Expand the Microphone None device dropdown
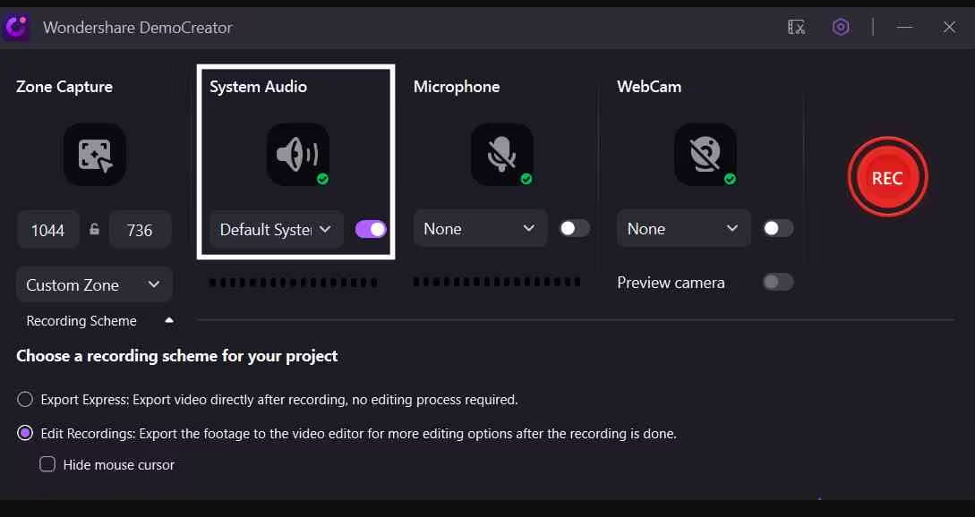Viewport: 977px width, 518px height. (480, 229)
